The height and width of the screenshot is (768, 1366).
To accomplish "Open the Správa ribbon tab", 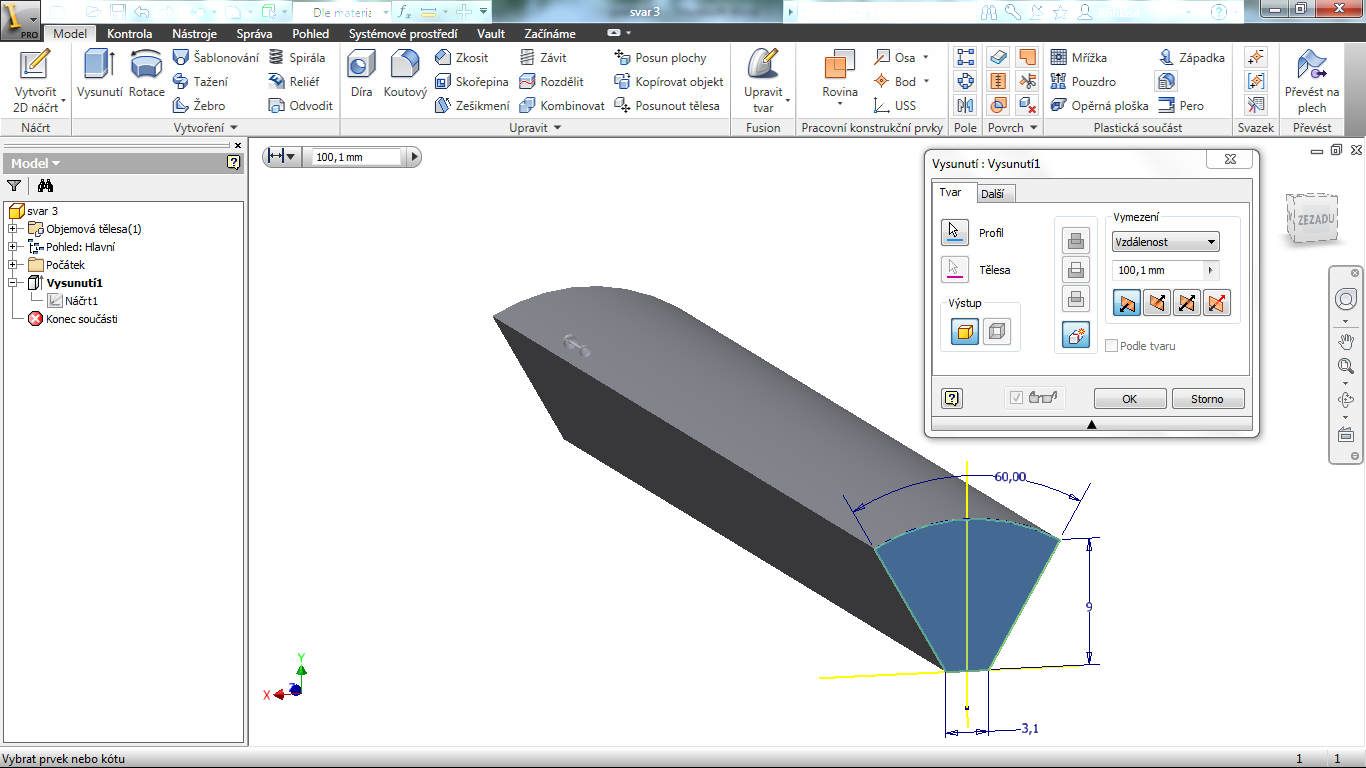I will 254,34.
